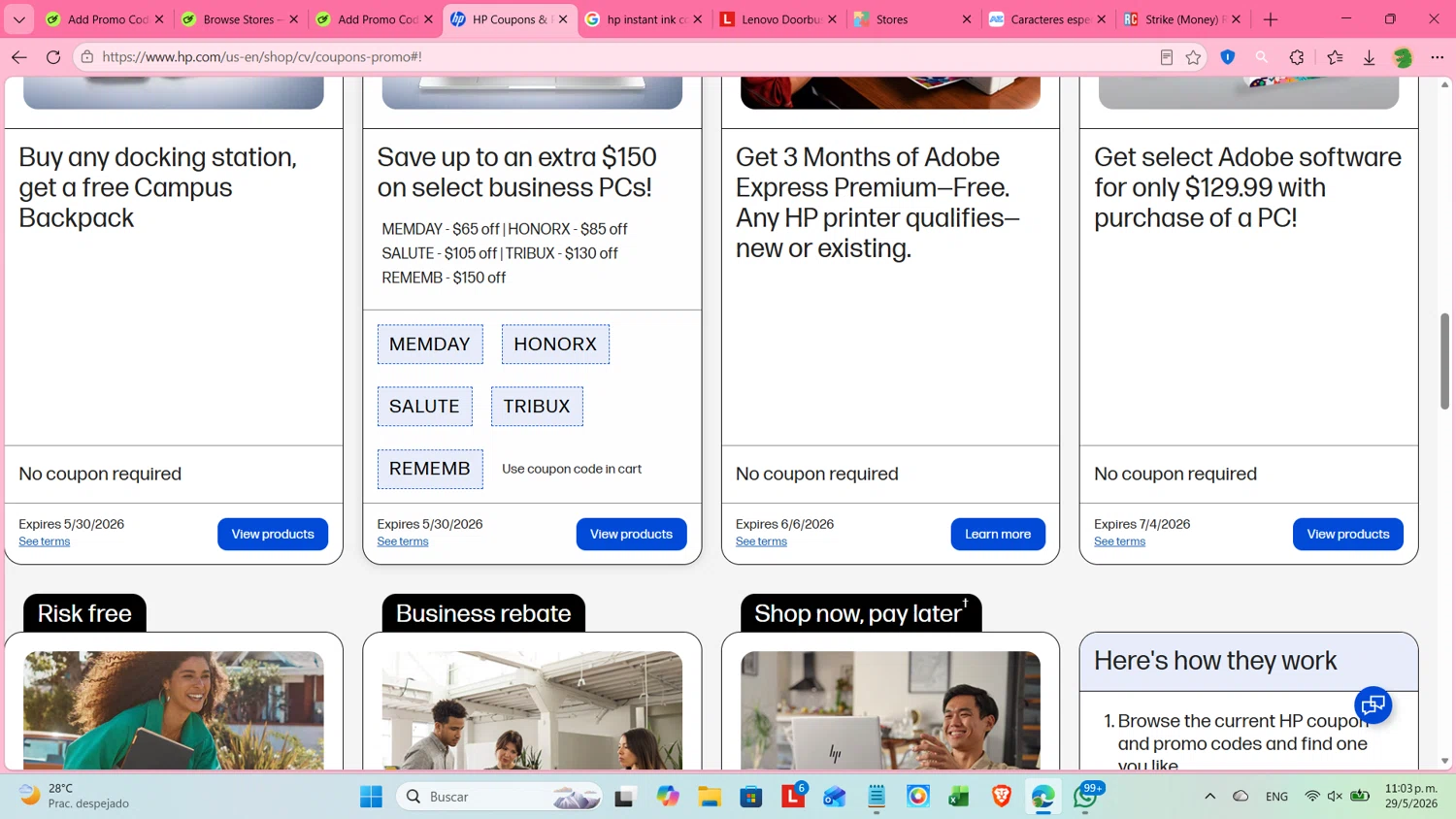The image size is (1456, 819).
Task: Open the HP chat support bubble
Action: tap(1373, 705)
